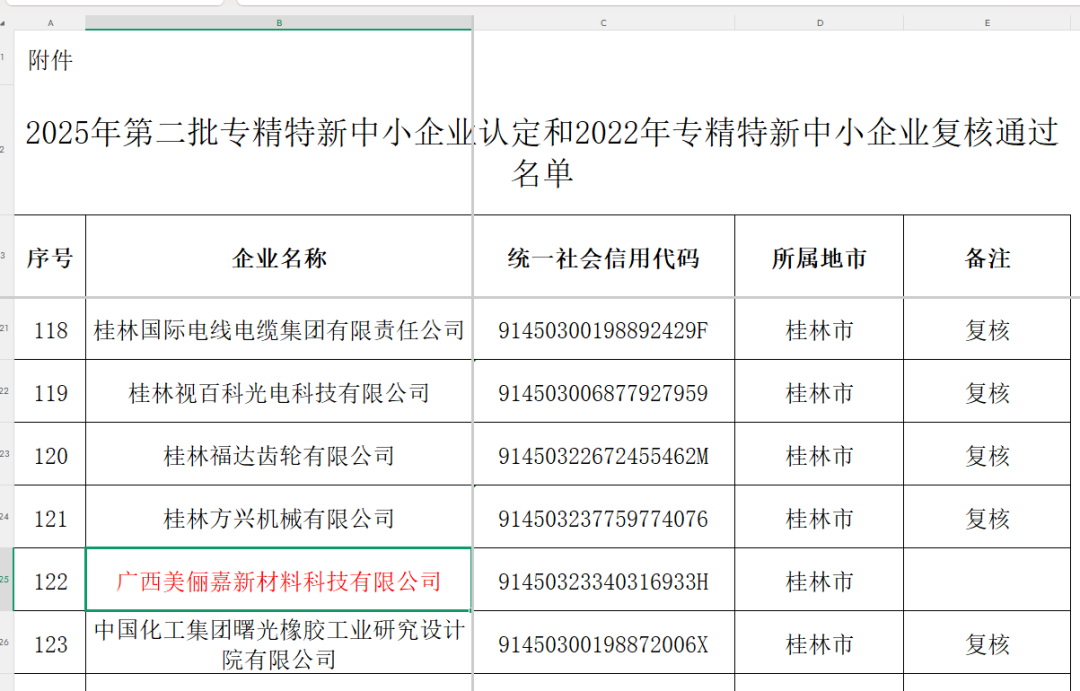Select column header E
This screenshot has height=691, width=1080.
985,22
